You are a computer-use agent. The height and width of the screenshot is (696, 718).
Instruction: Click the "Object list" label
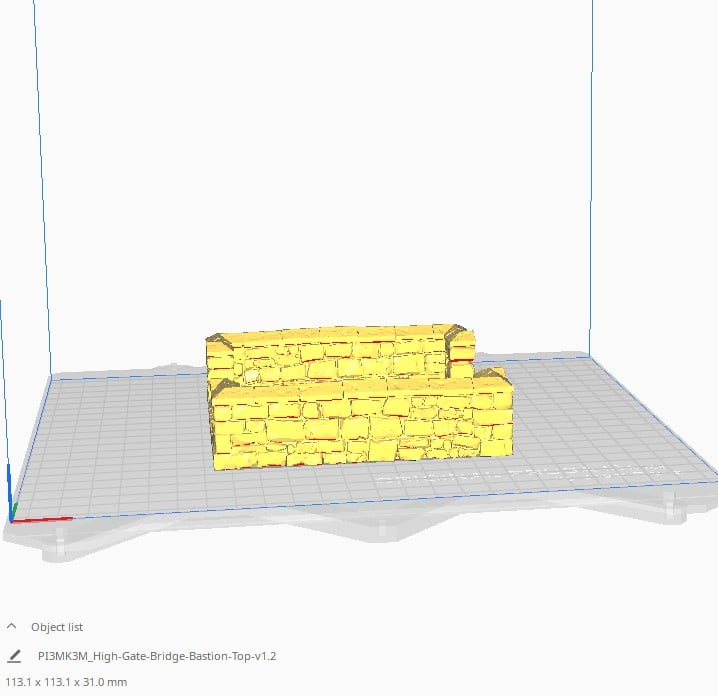coord(57,627)
